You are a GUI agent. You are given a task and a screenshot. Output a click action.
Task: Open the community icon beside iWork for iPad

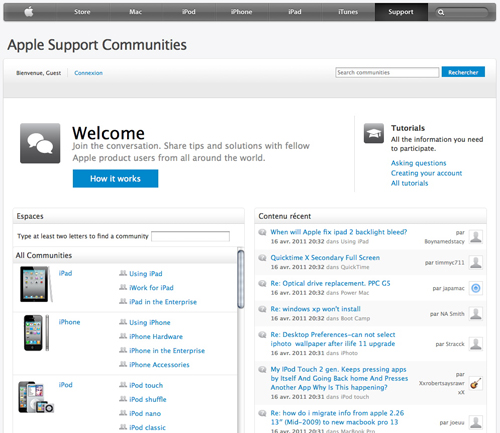click(x=123, y=287)
